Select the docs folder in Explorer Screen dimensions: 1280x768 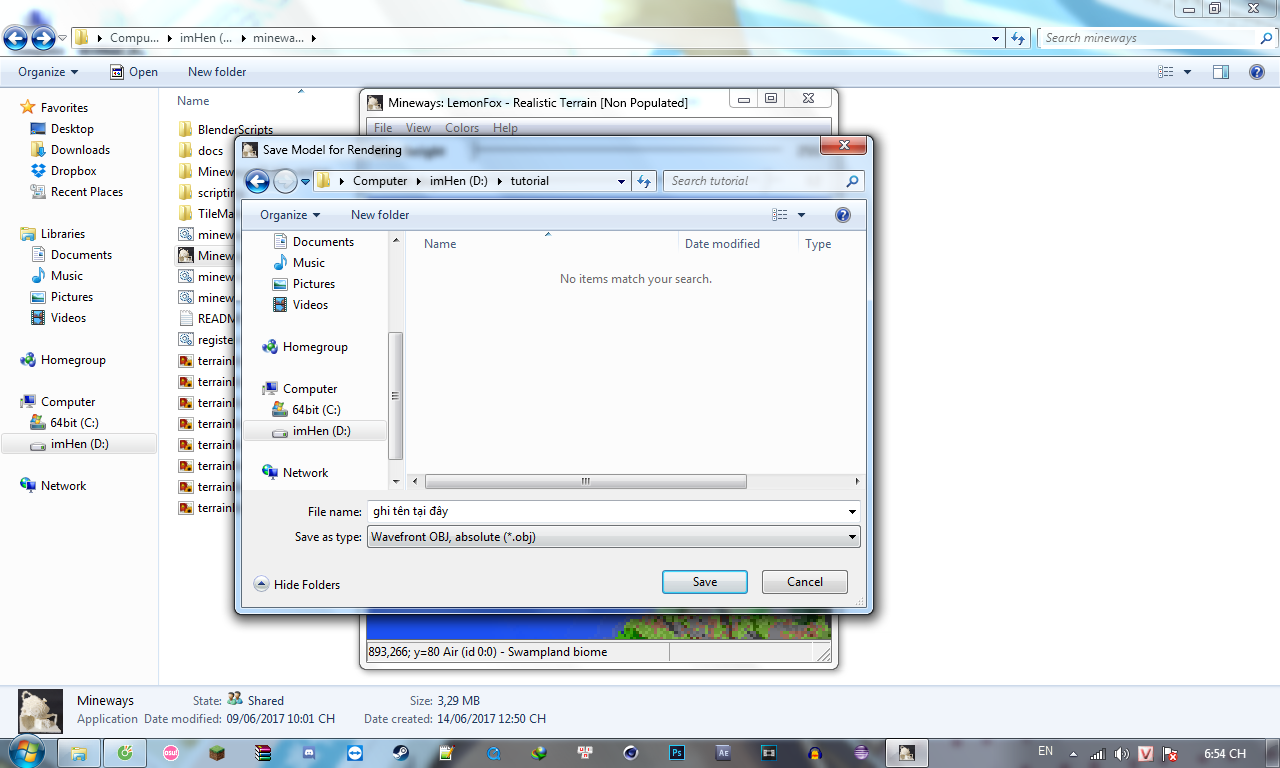click(x=210, y=151)
